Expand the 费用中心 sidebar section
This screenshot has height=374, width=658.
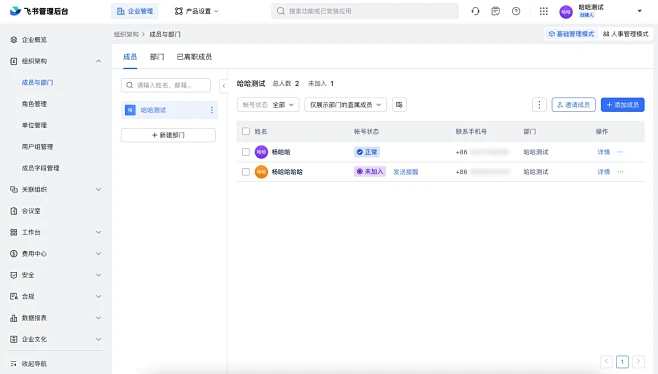tap(98, 254)
